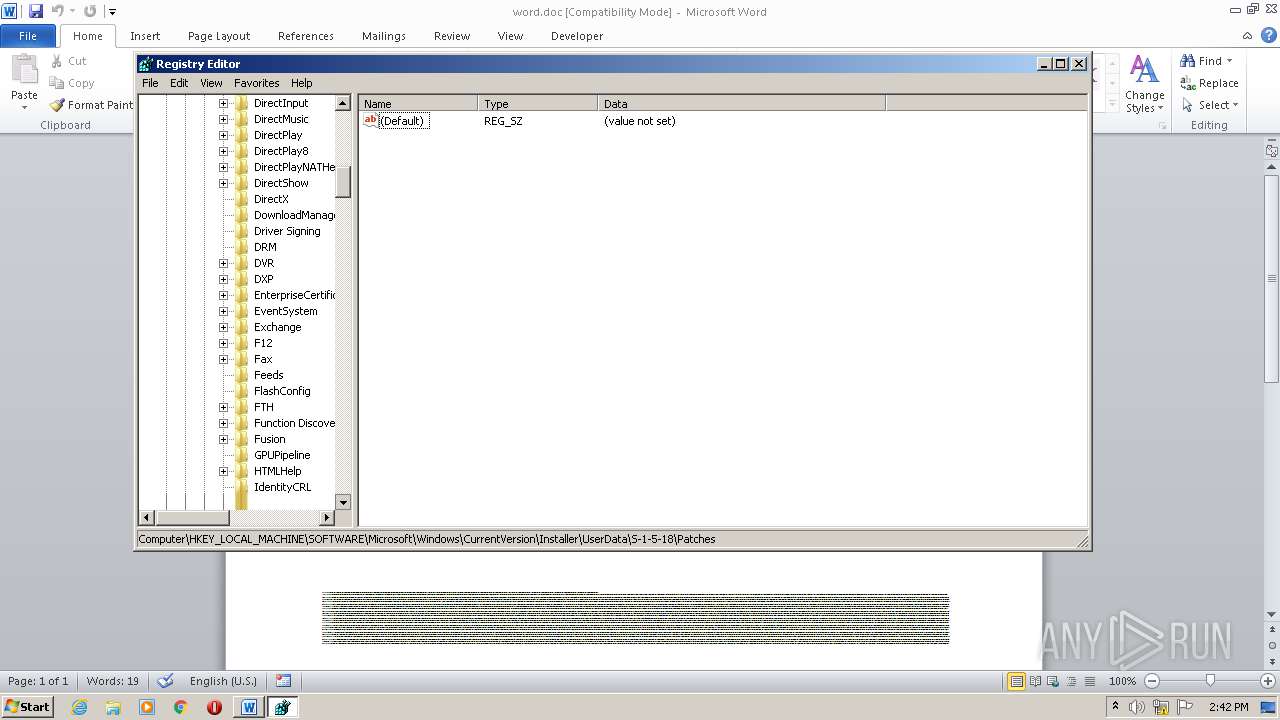Select the Feeds key folder
Screen dimensions: 1280x720
[x=268, y=375]
